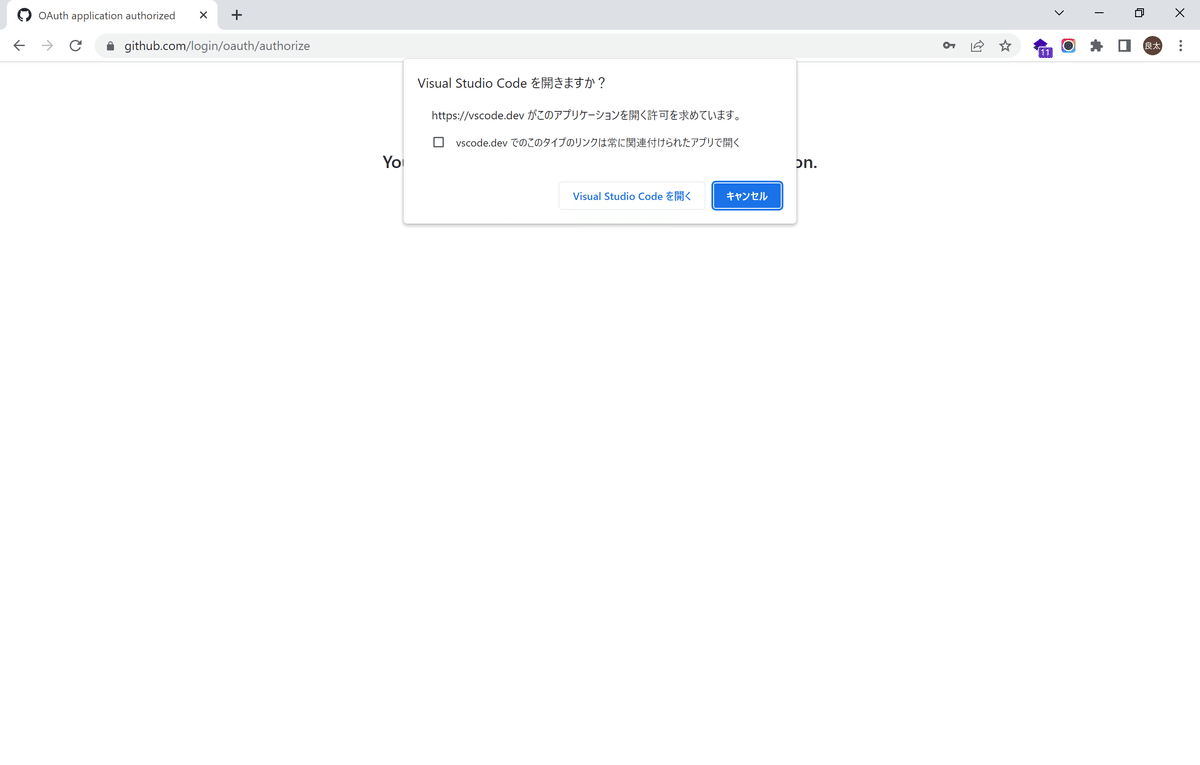This screenshot has height=765, width=1200.
Task: Close the OAuth application authorized tab
Action: 203,15
